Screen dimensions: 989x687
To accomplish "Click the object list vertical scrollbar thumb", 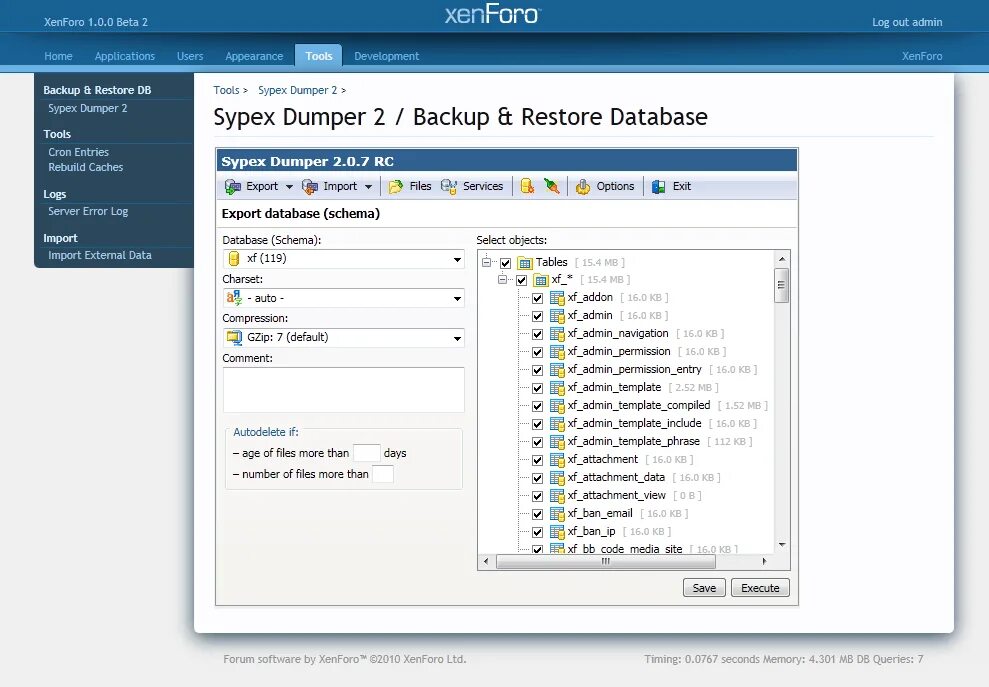I will point(781,285).
